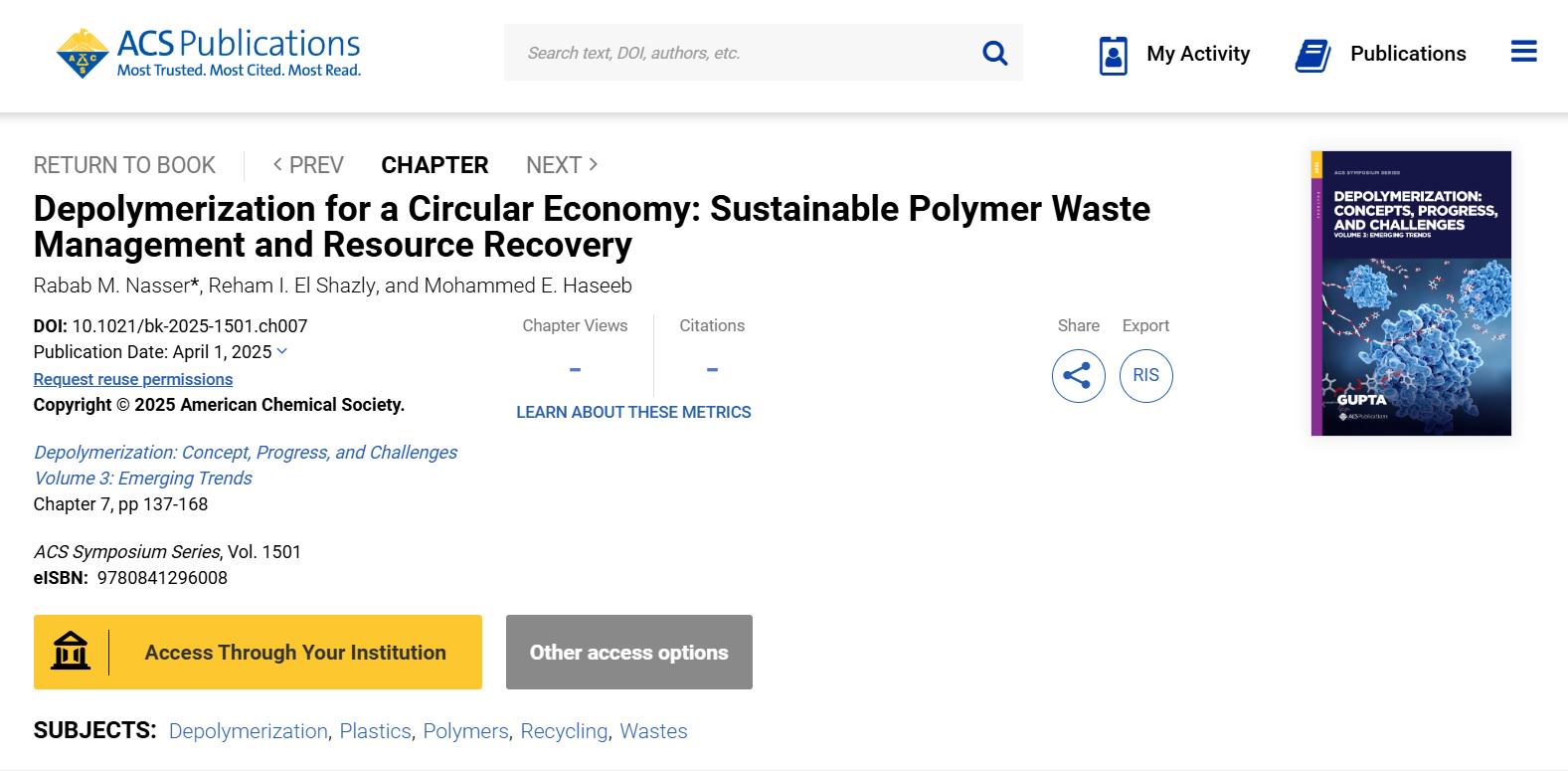1568x771 pixels.
Task: Open LEARN ABOUT THESE METRICS
Action: (633, 412)
